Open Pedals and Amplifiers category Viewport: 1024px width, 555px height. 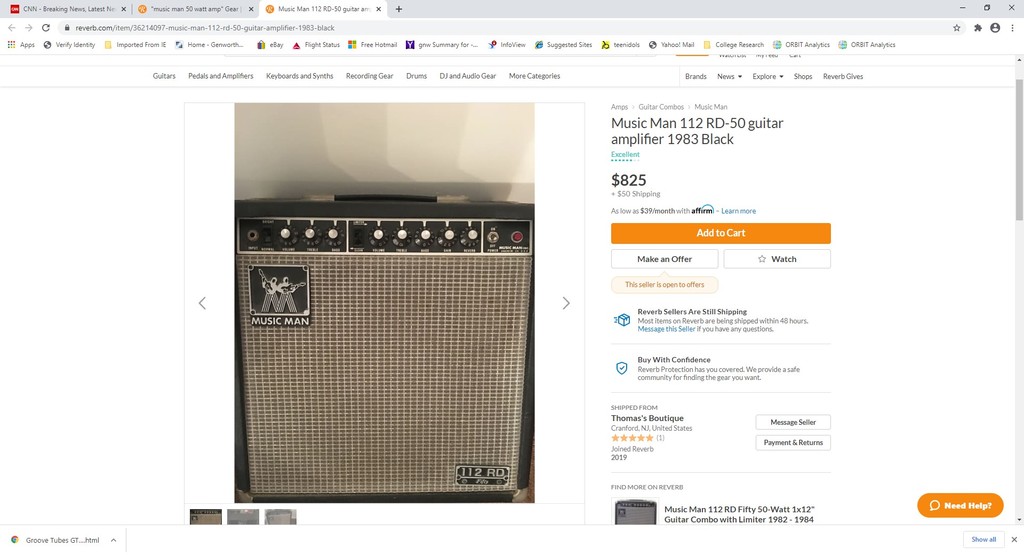point(221,76)
